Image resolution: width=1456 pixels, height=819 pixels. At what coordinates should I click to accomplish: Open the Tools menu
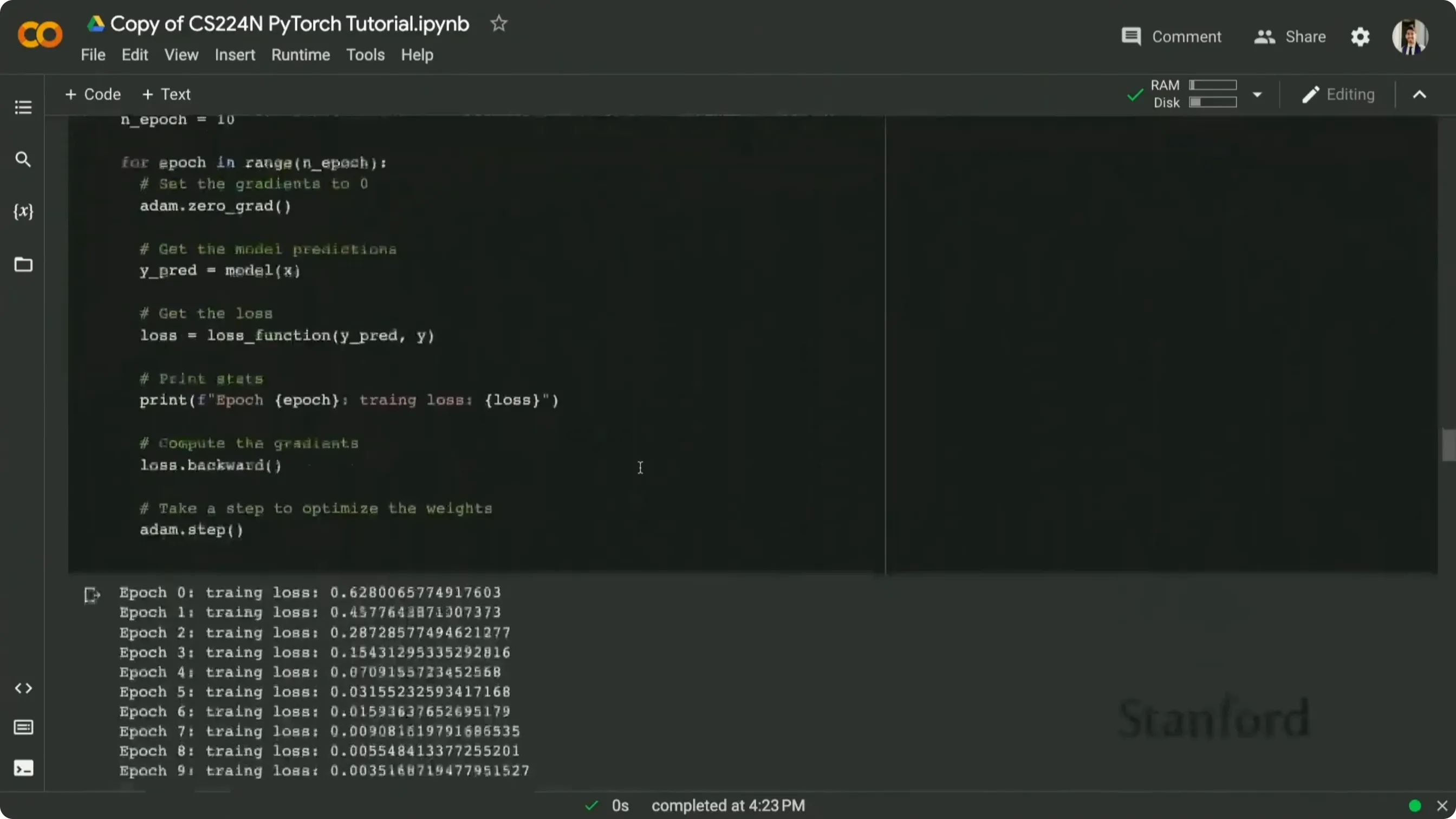pyautogui.click(x=365, y=55)
